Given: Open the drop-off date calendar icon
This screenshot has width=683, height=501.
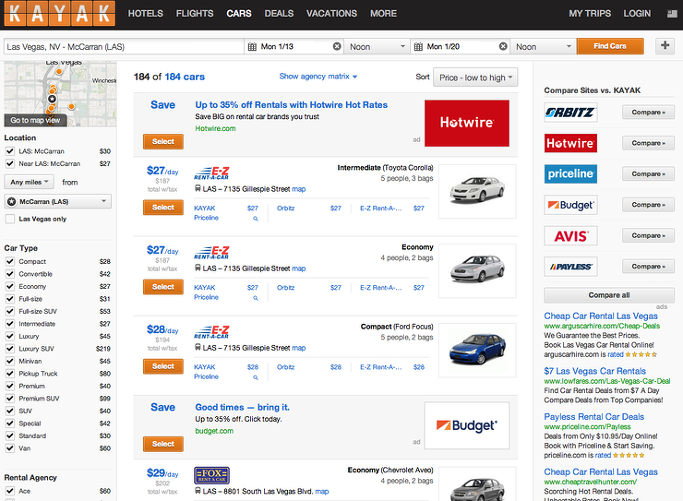Looking at the screenshot, I should pyautogui.click(x=418, y=47).
